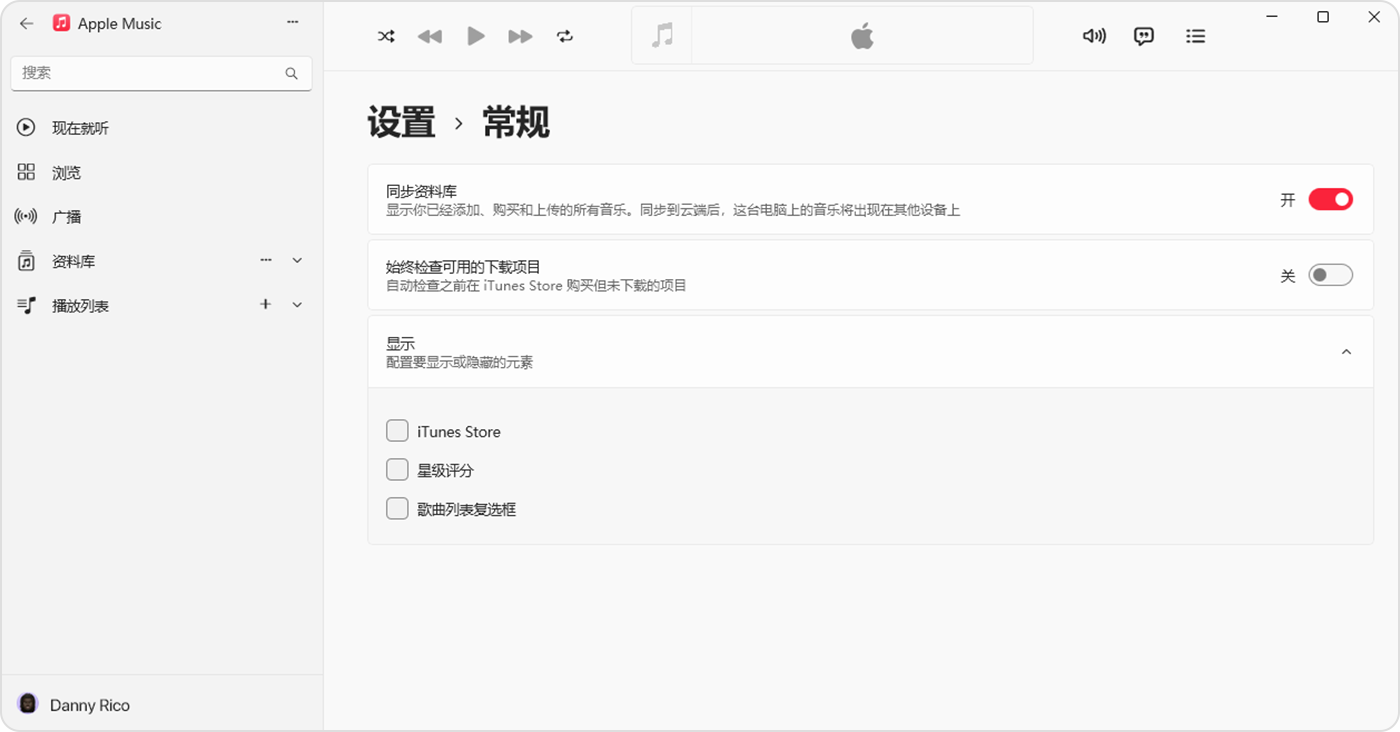Click the 同步资料库 setting label
1400x732 pixels.
point(421,191)
